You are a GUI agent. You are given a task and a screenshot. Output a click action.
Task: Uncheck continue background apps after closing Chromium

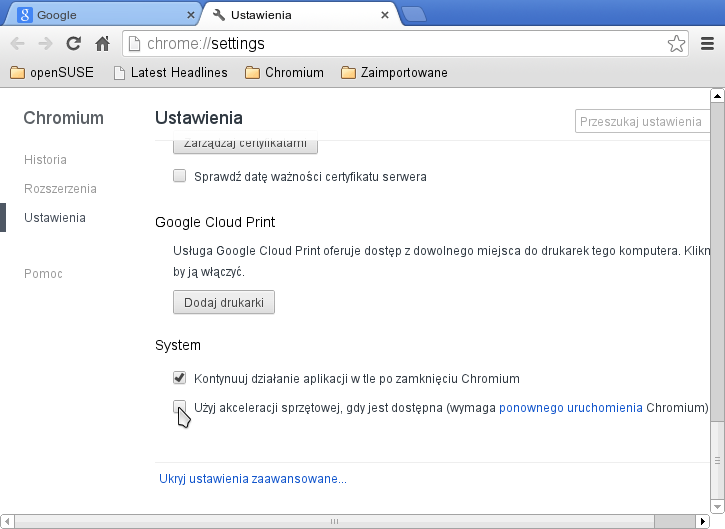[x=180, y=379]
